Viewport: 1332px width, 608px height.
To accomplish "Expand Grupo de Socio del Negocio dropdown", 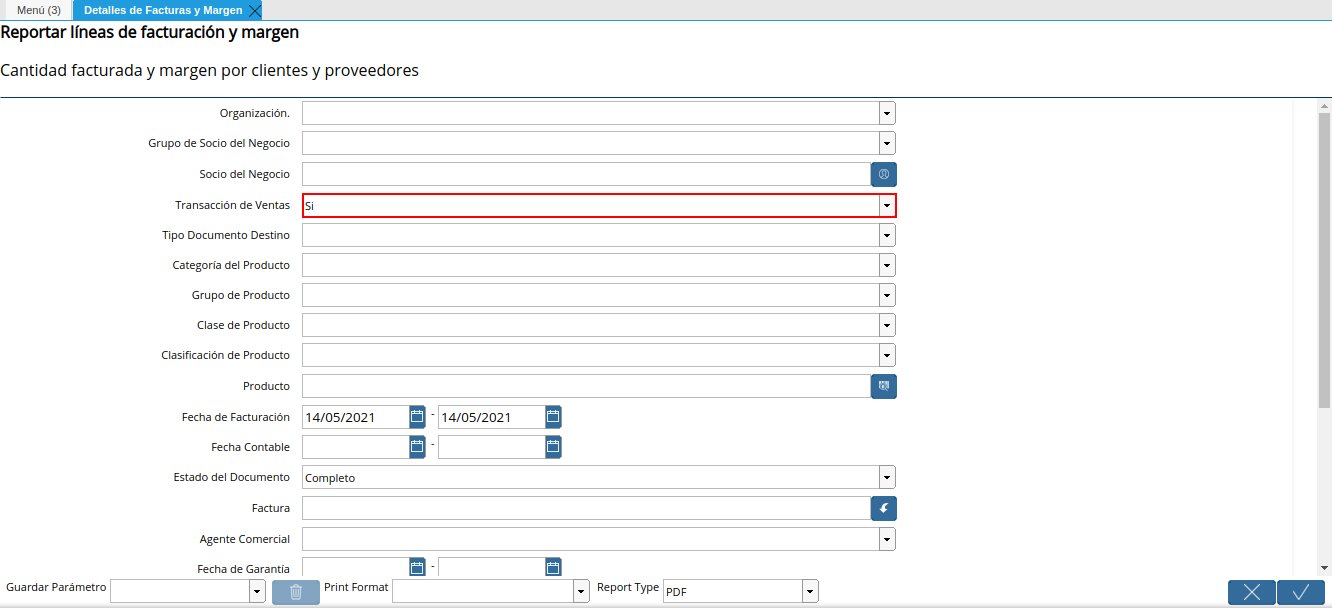I will coord(887,143).
